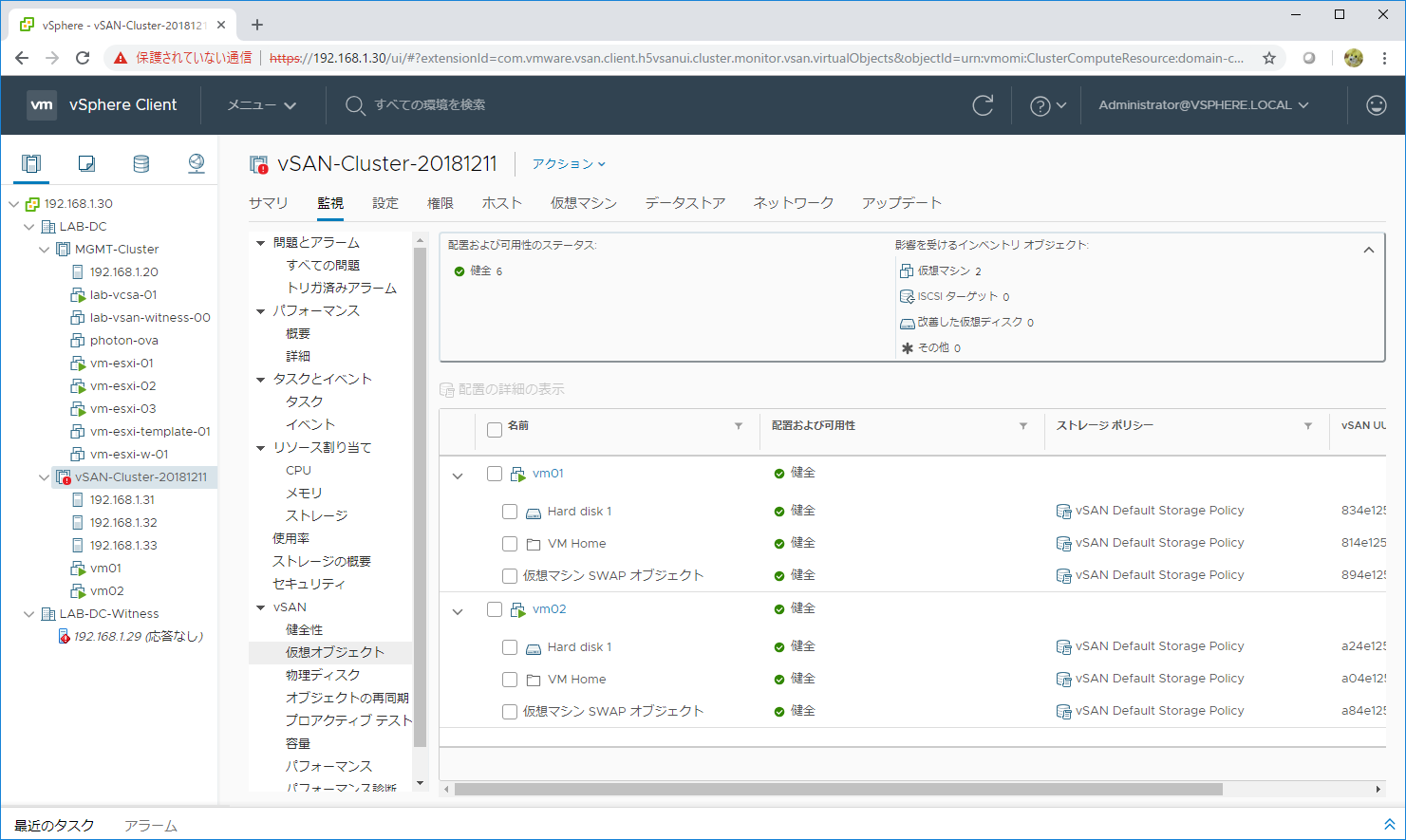Click the storage policy icon on vm01 Hard disk 1 row

tap(1063, 512)
